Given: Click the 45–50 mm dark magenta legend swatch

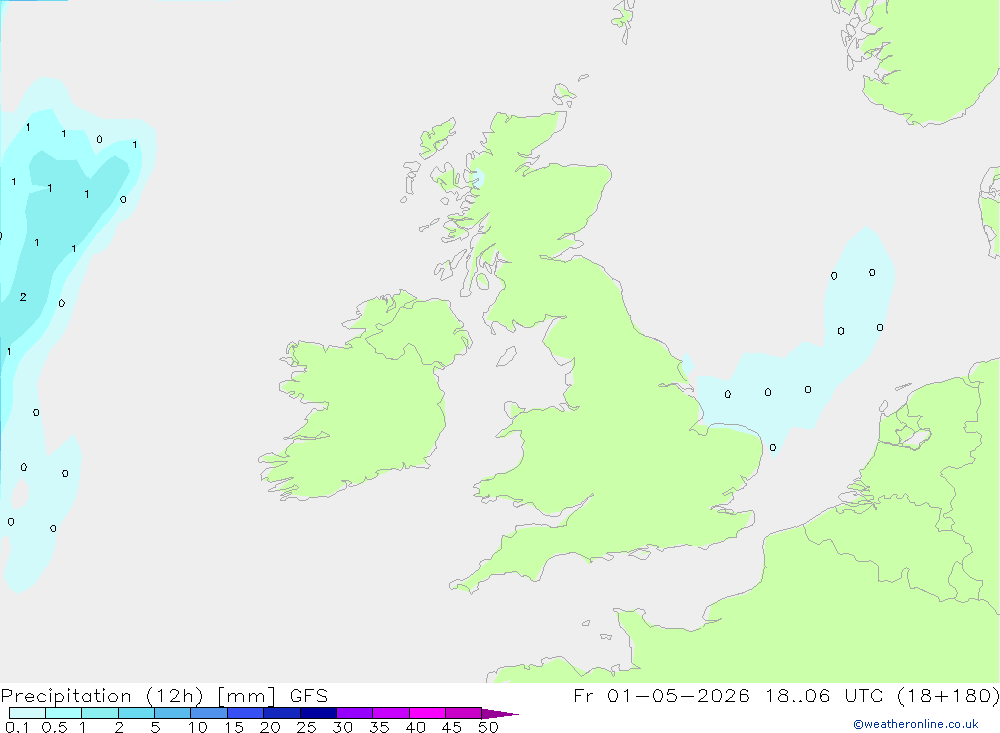Looking at the screenshot, I should (463, 713).
